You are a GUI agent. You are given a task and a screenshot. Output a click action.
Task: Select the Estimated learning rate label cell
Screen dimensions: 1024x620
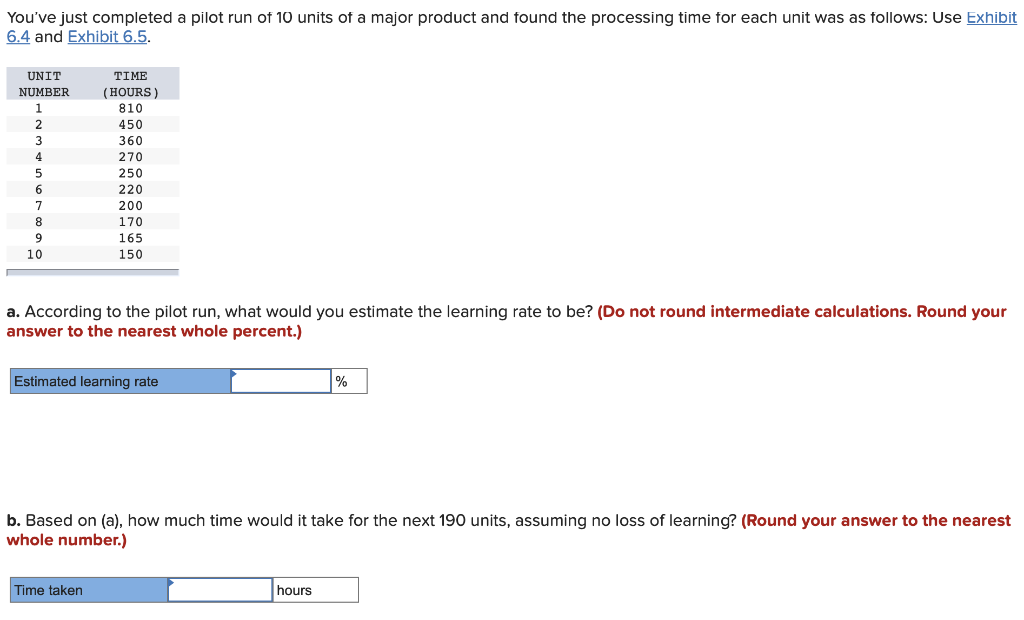coord(120,381)
